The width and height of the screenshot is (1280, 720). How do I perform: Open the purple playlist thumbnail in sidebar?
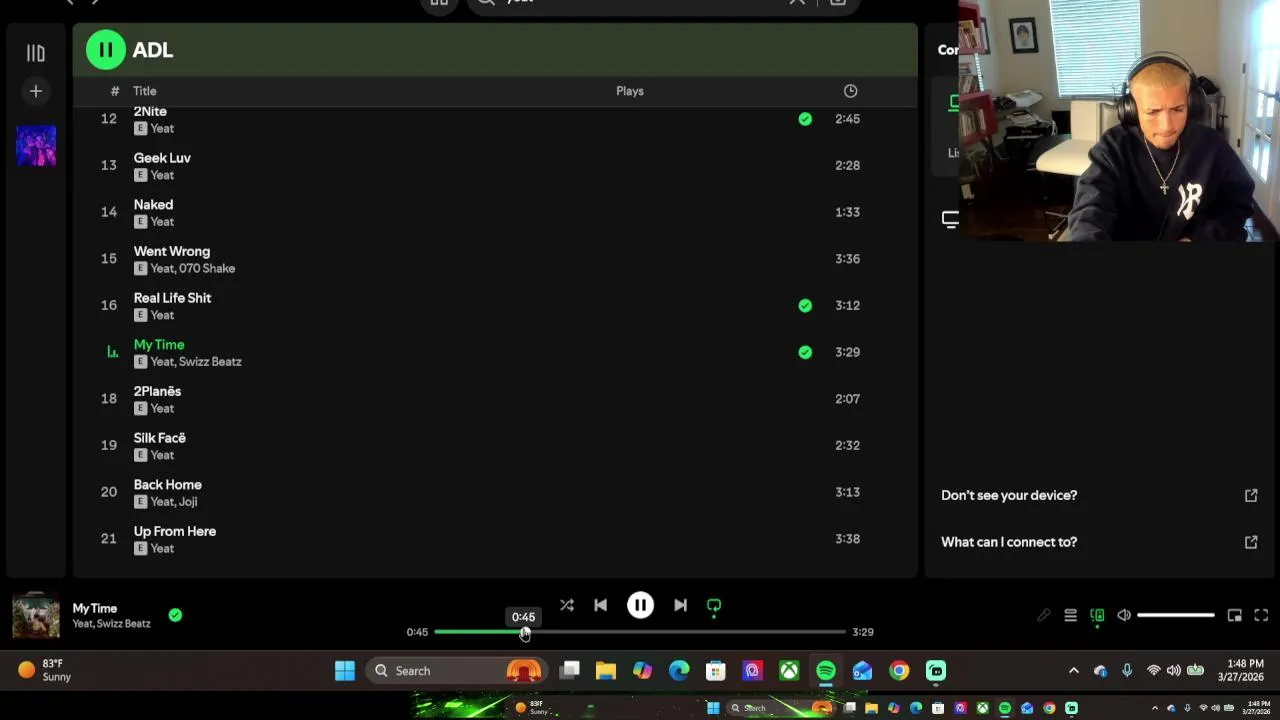(36, 146)
